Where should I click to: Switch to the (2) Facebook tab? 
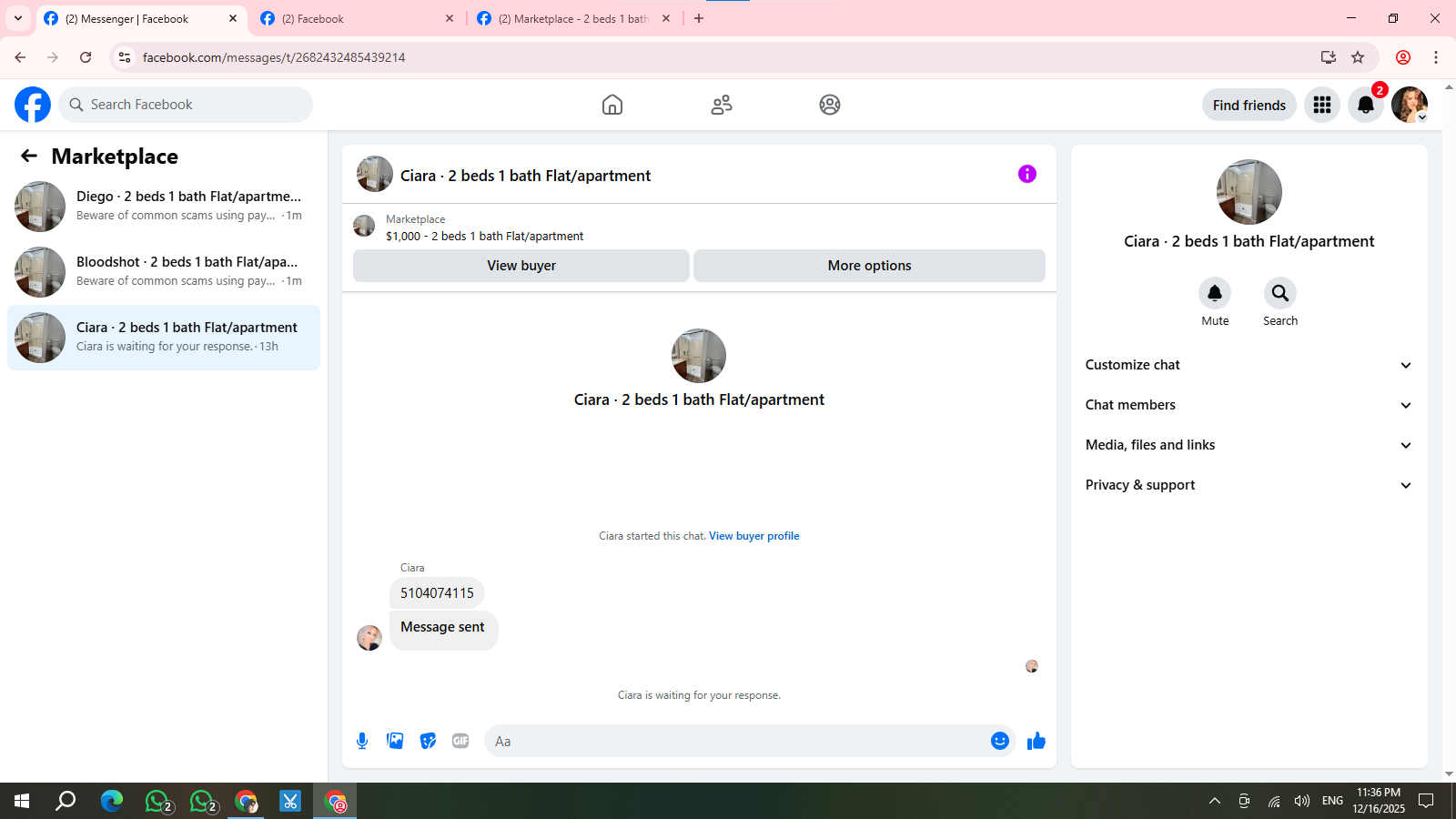(x=358, y=19)
